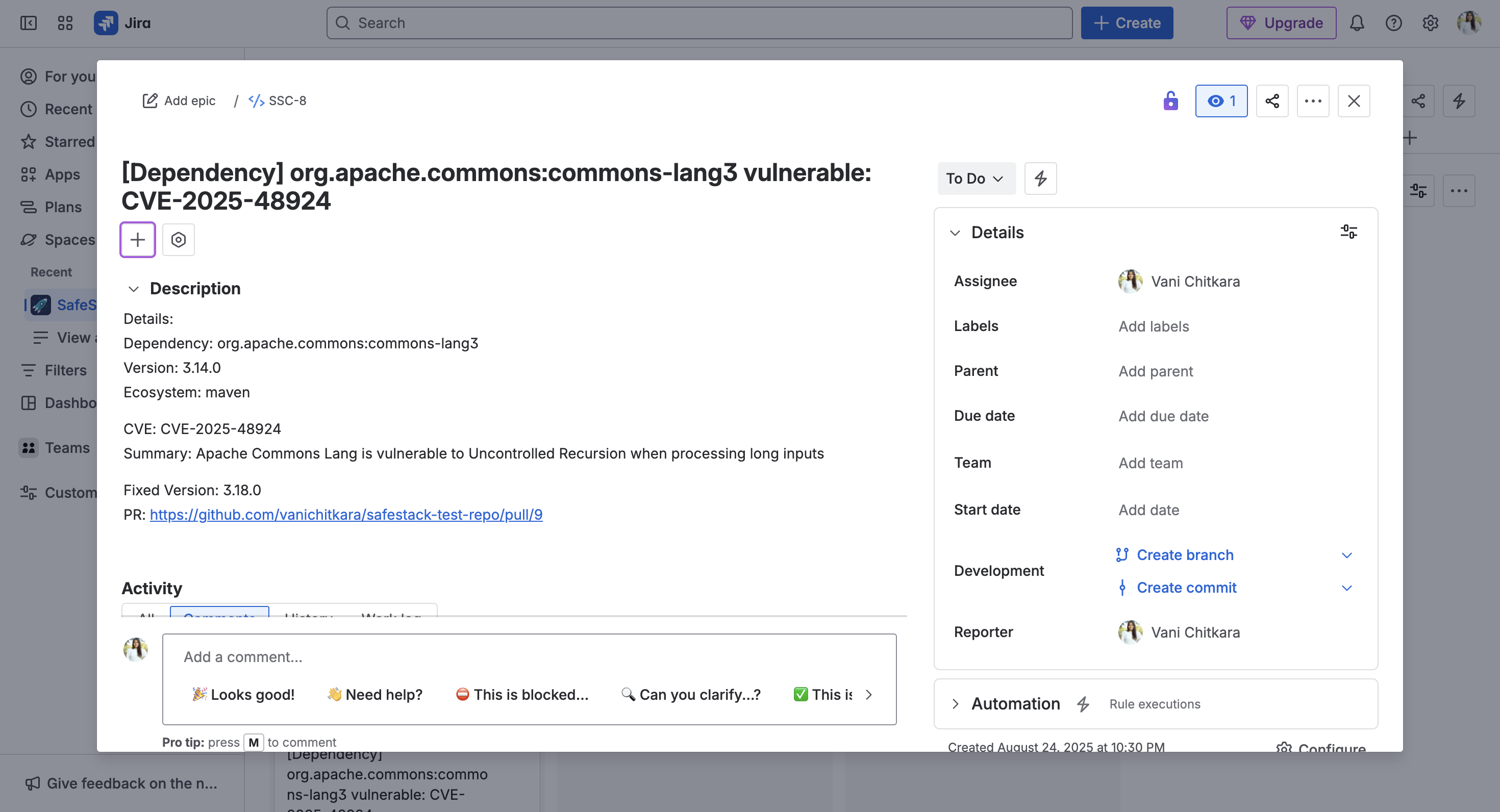
Task: Click the issue restriction lock icon
Action: (1170, 100)
